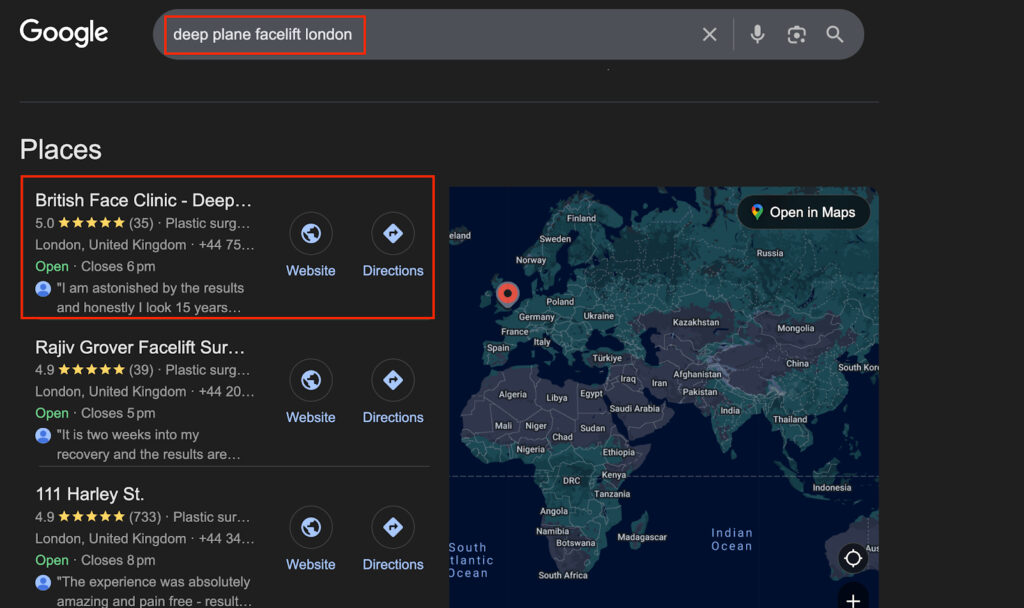Clear the search query with X
The height and width of the screenshot is (608, 1024).
pos(709,35)
